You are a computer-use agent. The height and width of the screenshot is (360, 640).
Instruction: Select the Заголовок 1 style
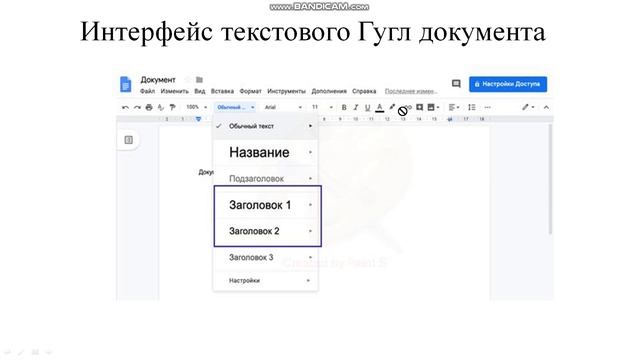coord(265,205)
